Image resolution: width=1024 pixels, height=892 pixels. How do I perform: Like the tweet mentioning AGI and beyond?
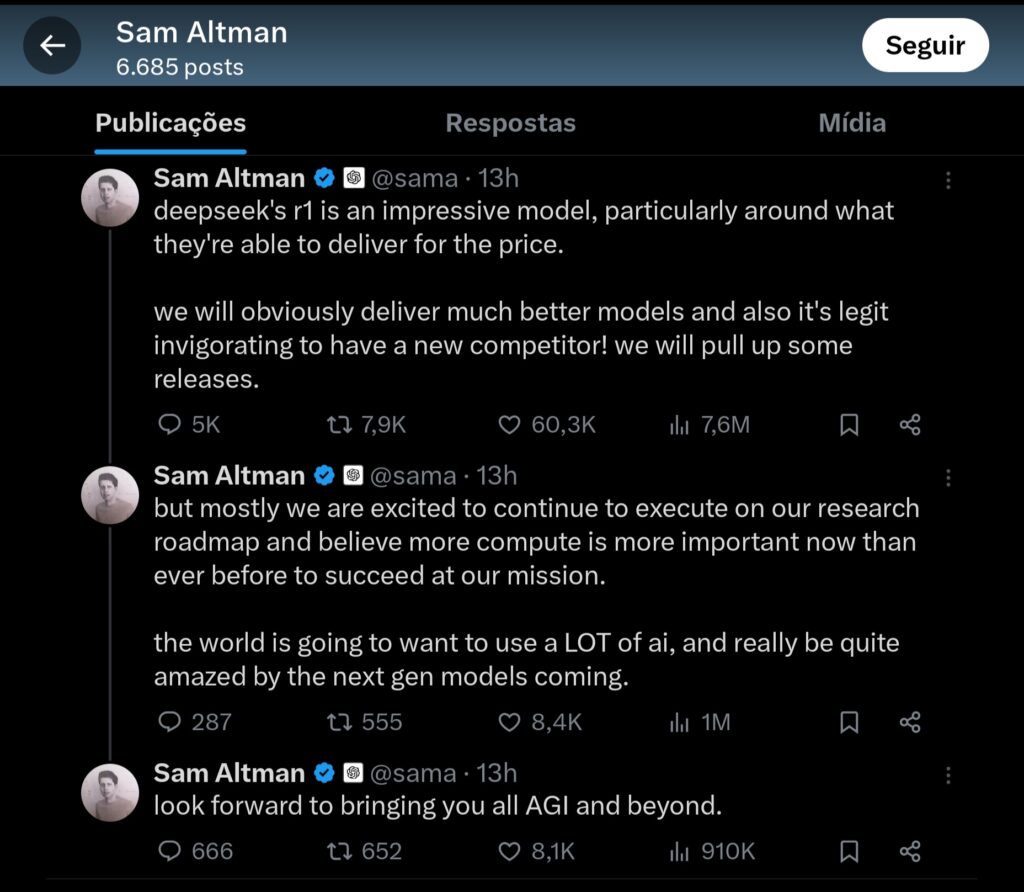510,851
